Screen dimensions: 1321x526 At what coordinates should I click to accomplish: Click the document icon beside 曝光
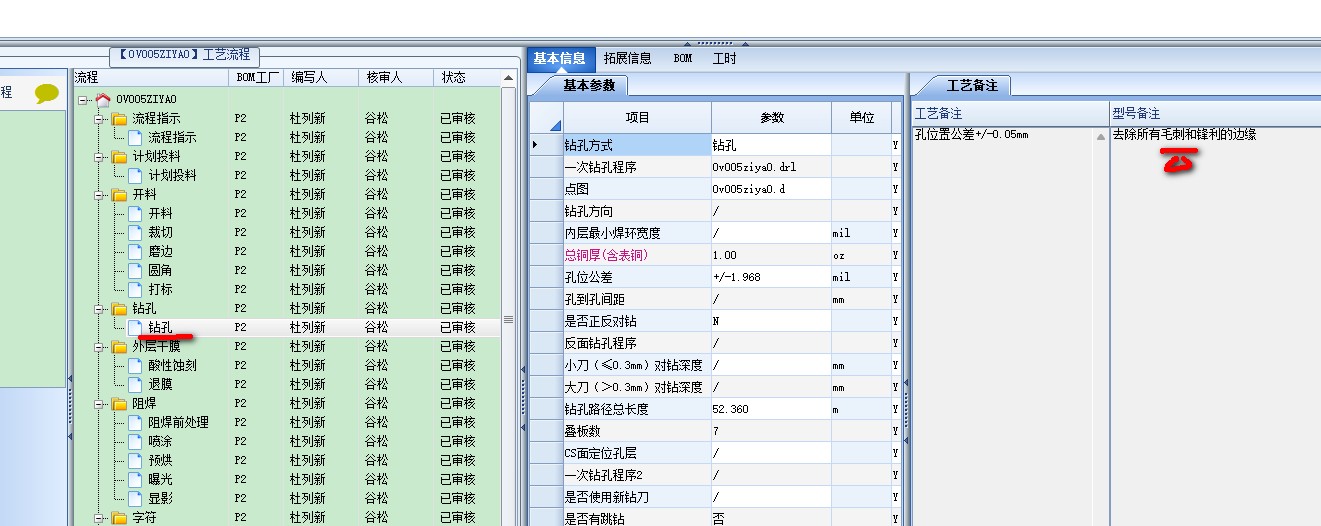[136, 480]
